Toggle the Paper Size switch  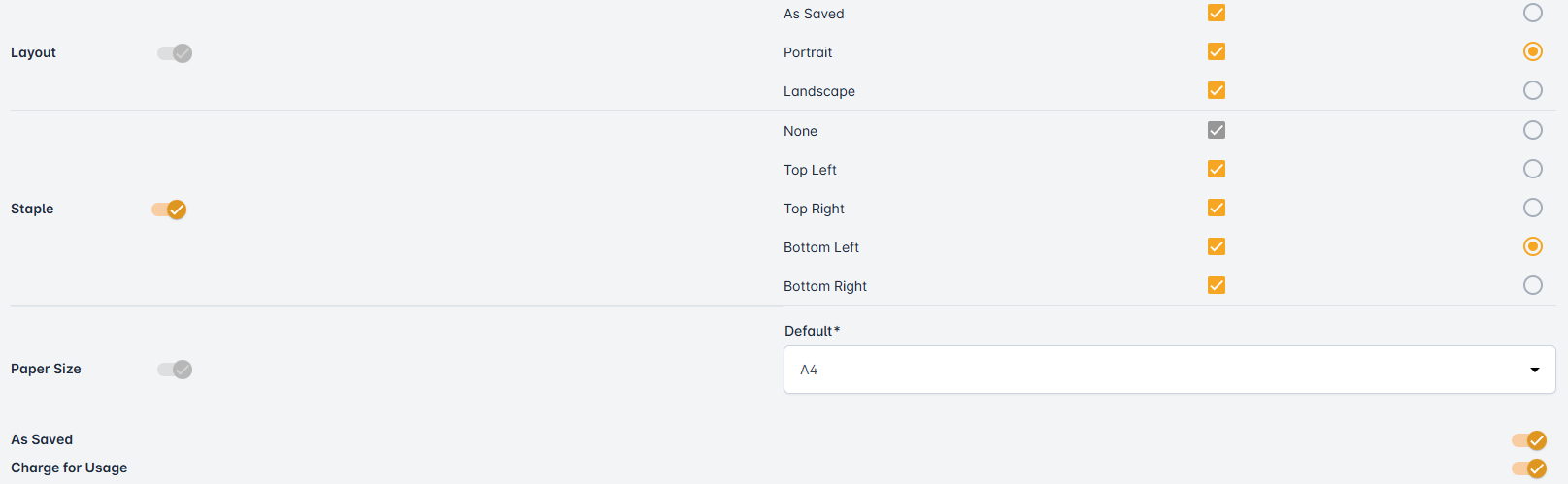click(x=175, y=370)
